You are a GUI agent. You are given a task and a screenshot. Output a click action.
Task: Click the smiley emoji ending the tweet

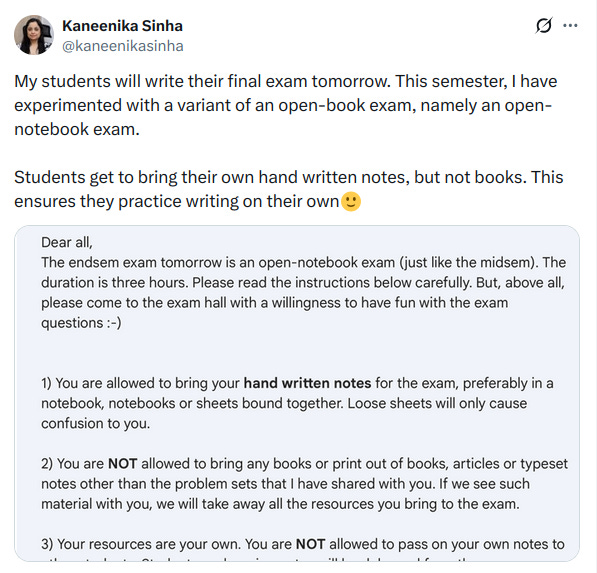point(351,201)
